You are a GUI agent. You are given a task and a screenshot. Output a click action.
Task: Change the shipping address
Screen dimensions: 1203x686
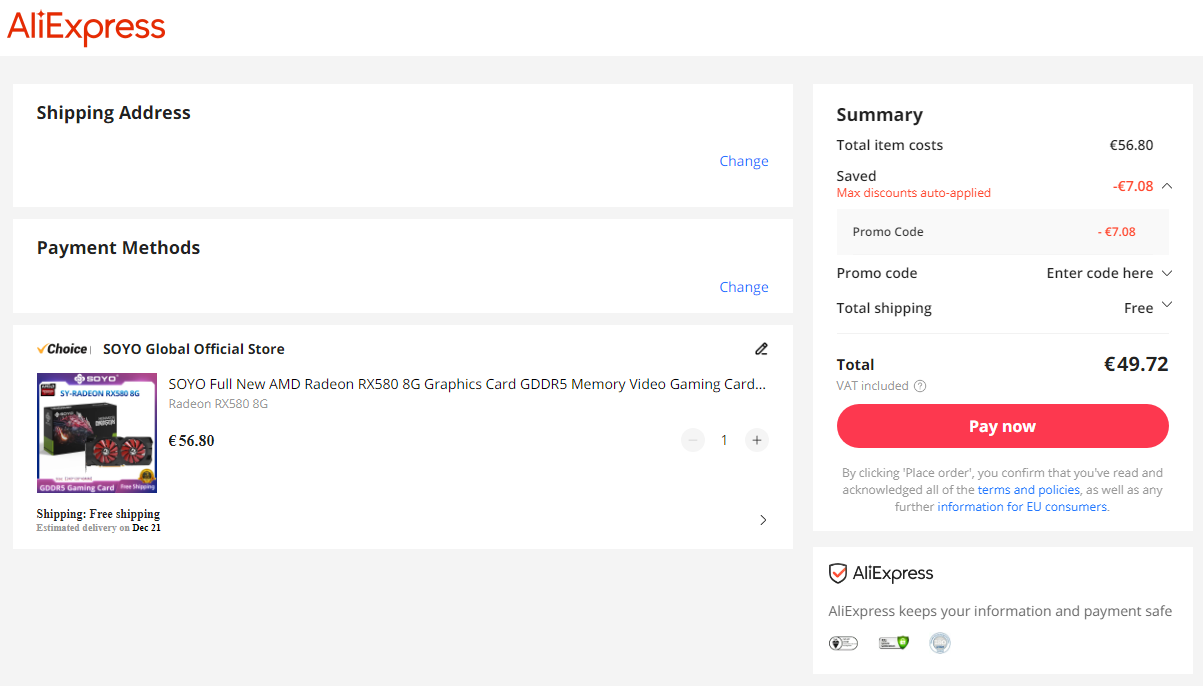click(x=744, y=161)
